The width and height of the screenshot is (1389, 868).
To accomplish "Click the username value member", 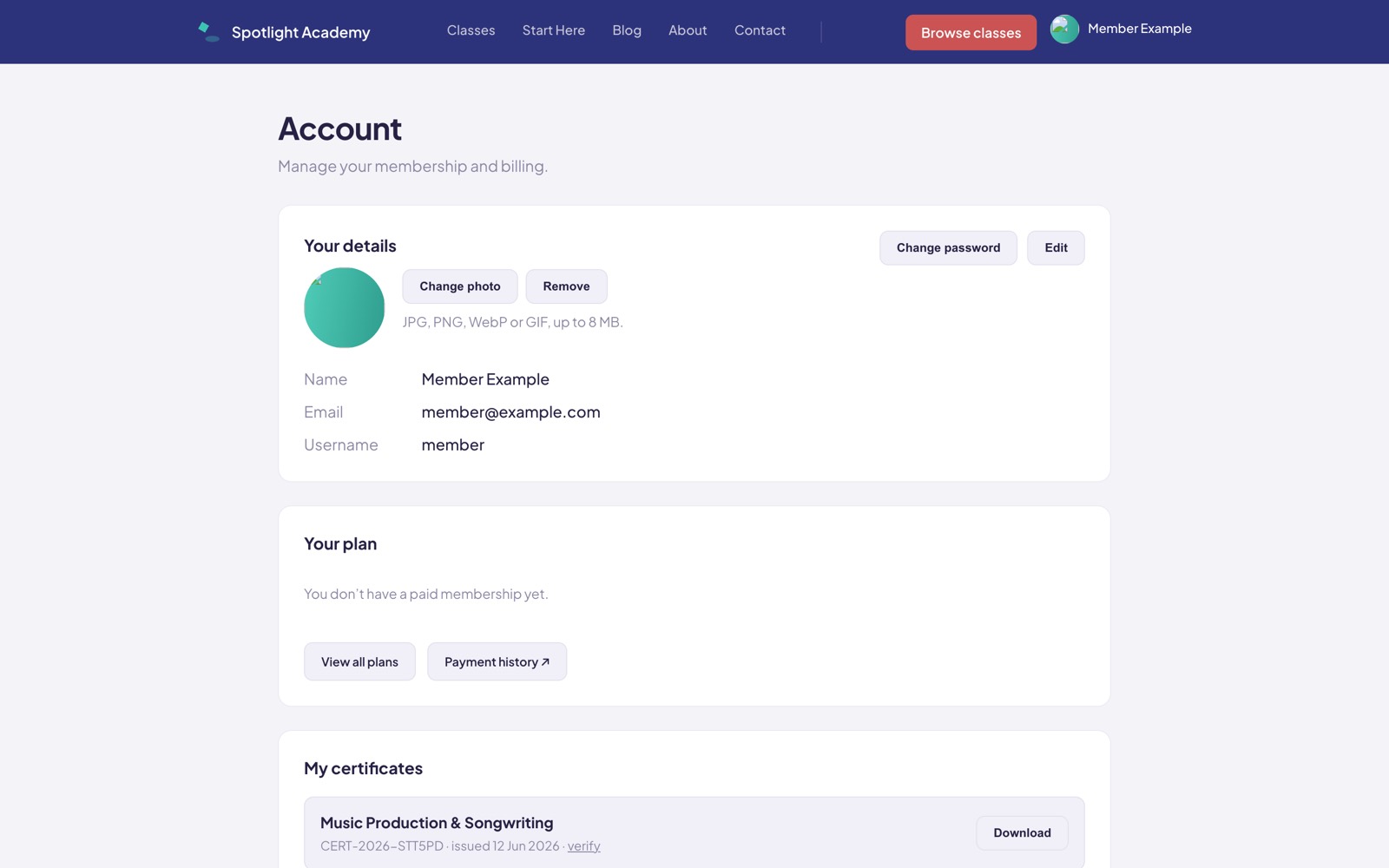I will pos(452,445).
